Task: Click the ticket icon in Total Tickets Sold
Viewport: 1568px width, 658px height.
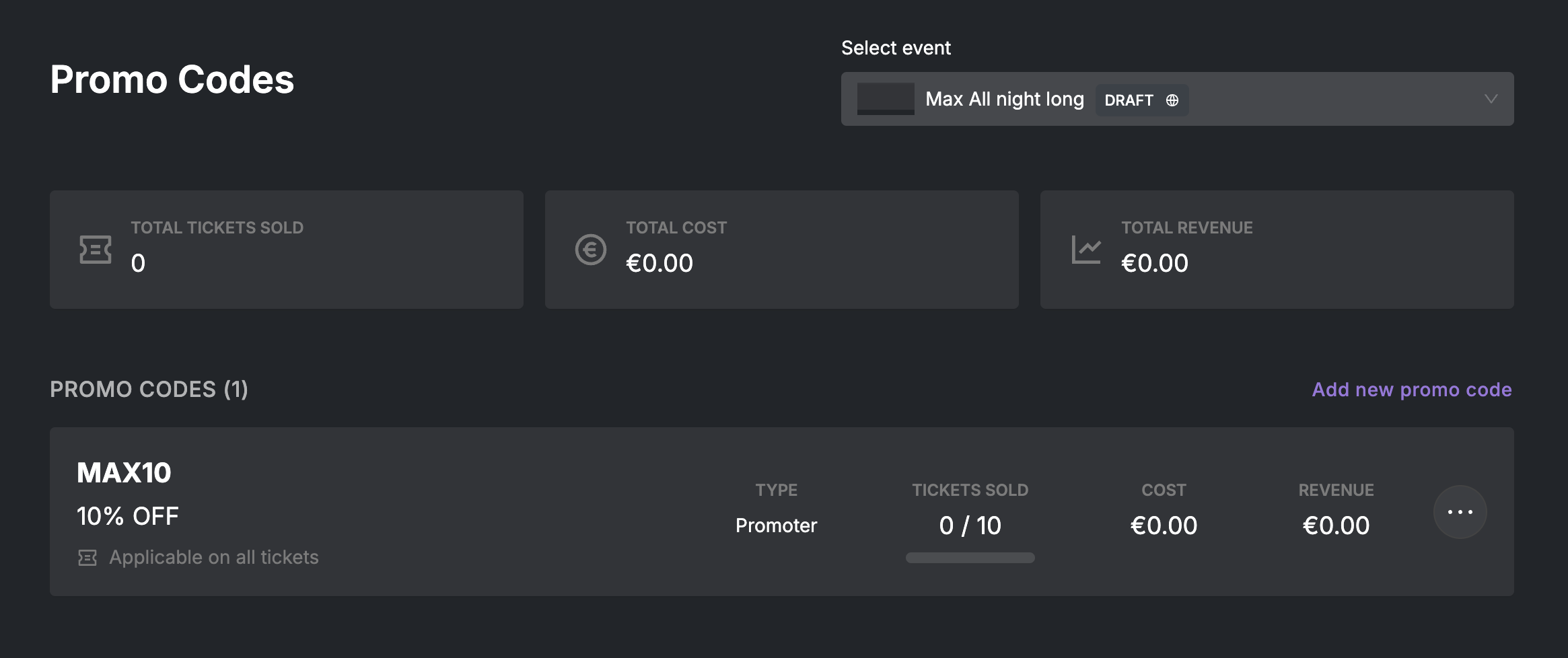Action: [x=96, y=250]
